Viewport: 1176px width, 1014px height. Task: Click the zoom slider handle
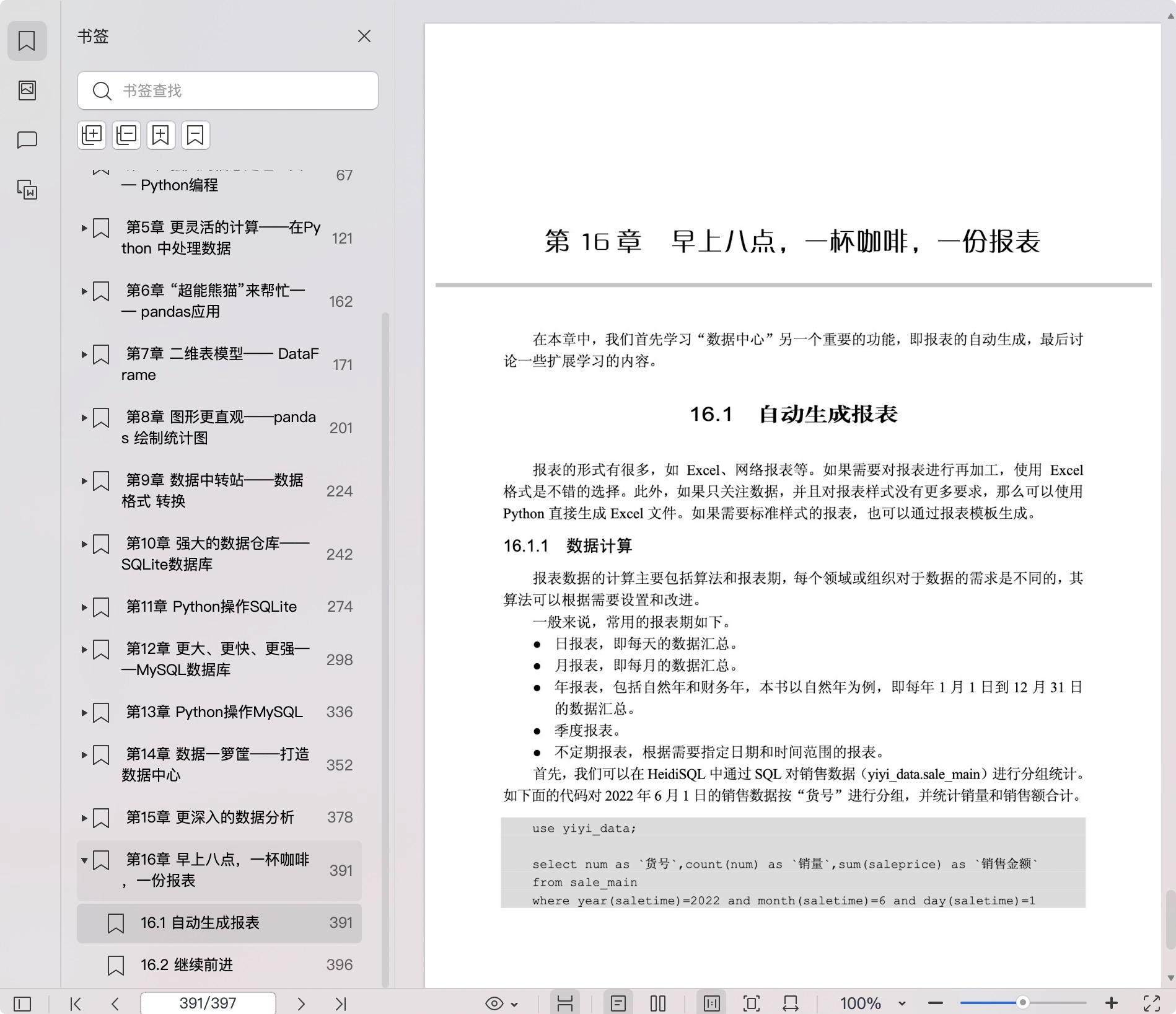click(x=1023, y=1002)
